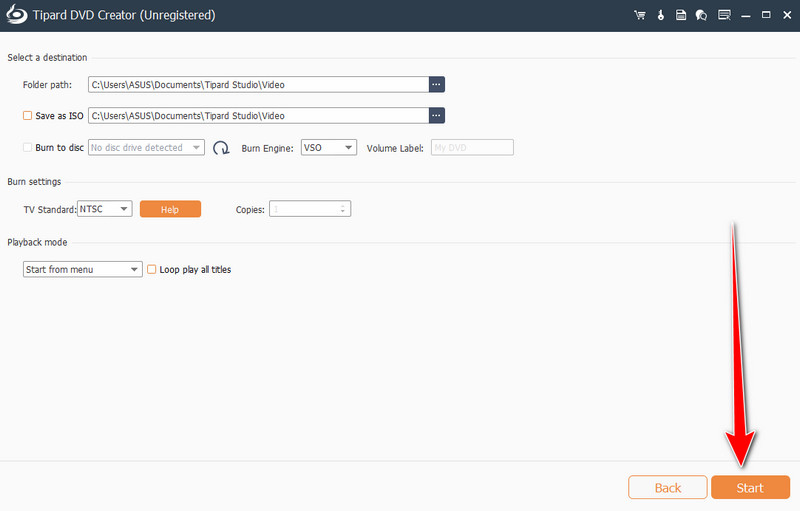
Task: Refresh the disc drive list
Action: [221, 148]
